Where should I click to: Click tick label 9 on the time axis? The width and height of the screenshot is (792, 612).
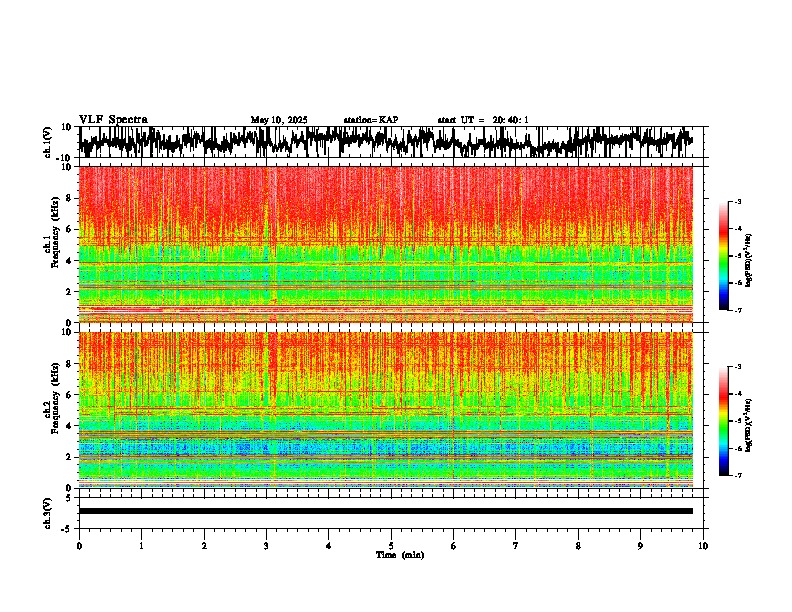(x=640, y=546)
